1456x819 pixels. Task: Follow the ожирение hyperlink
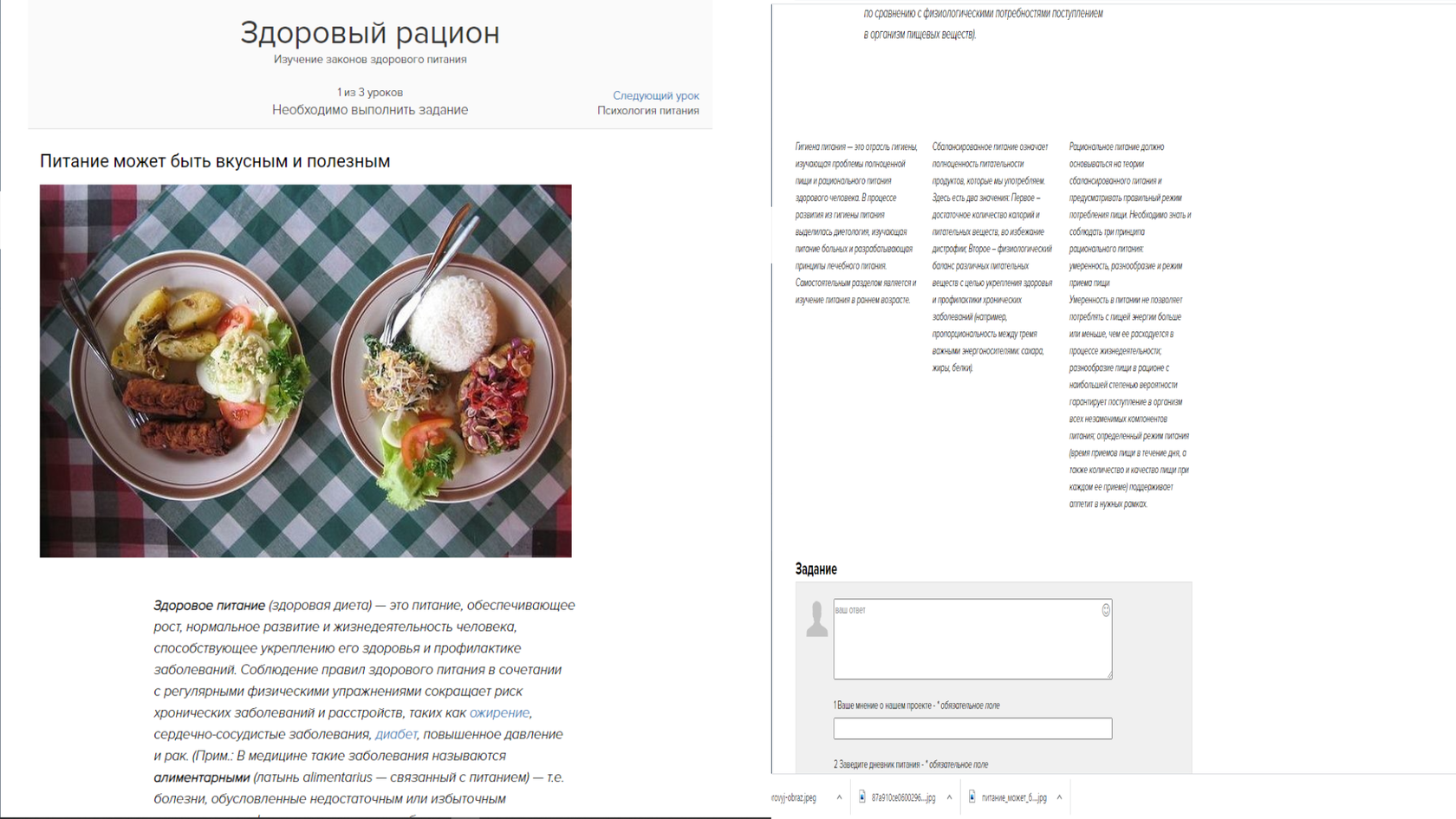[x=499, y=712]
